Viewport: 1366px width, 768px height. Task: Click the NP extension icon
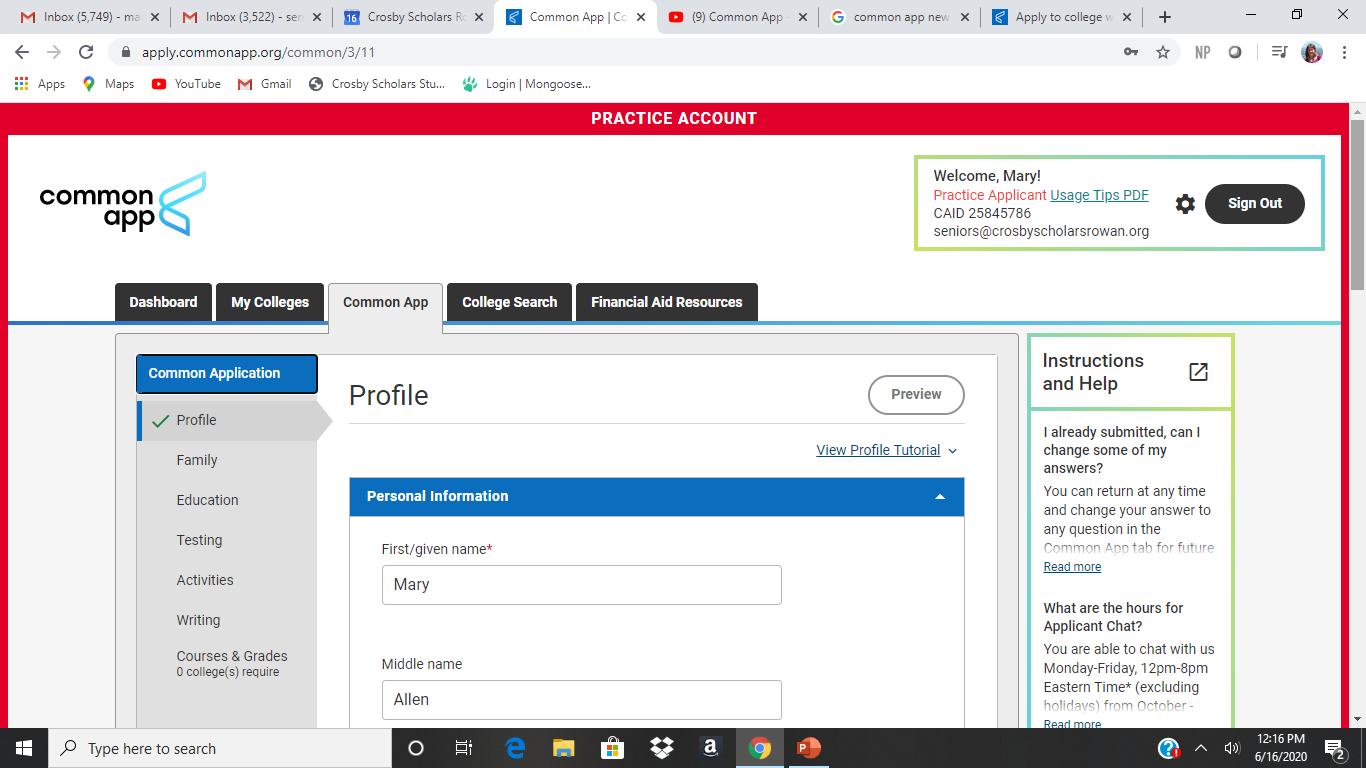[1203, 52]
